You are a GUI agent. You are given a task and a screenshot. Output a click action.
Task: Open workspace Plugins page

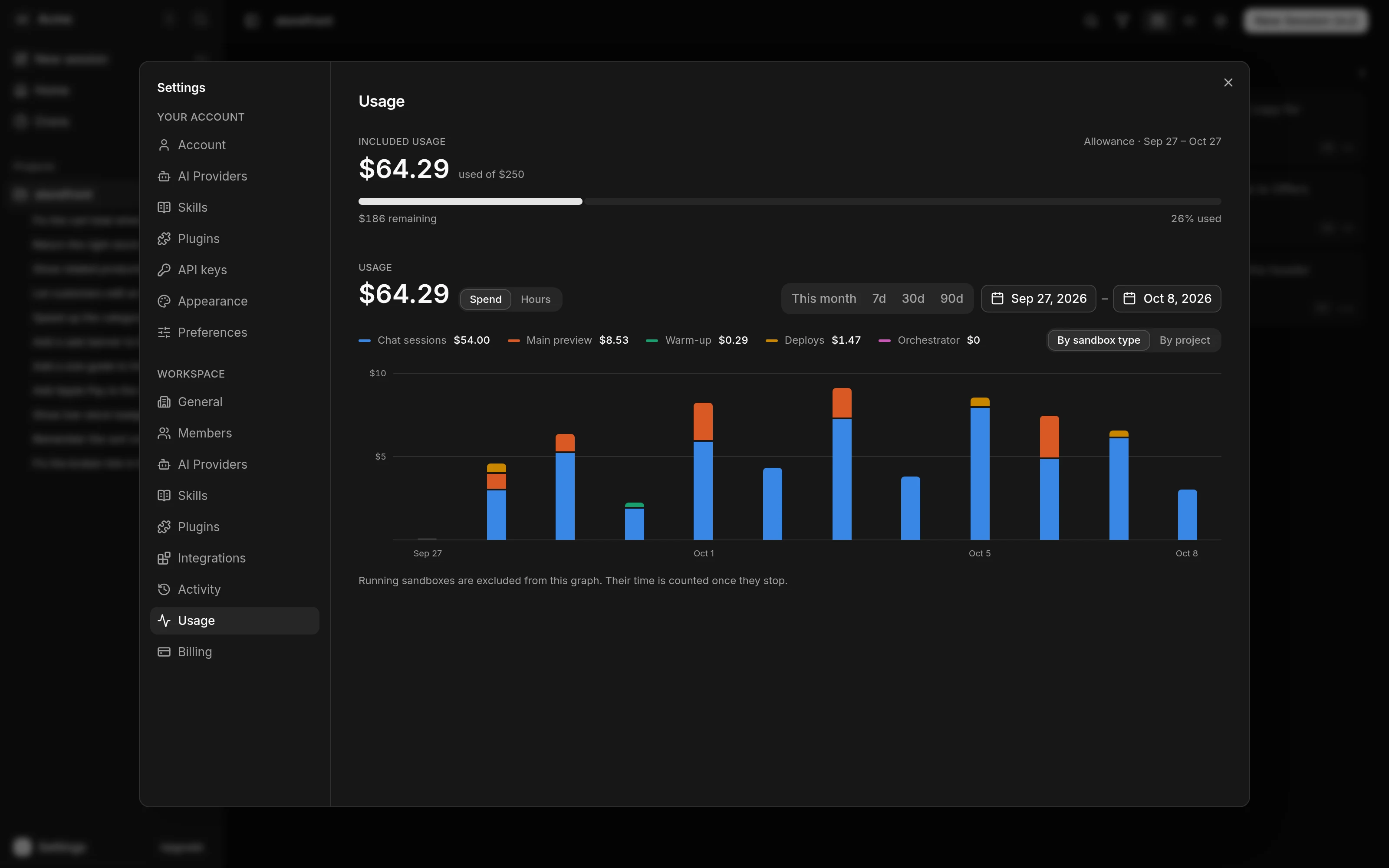(234, 527)
